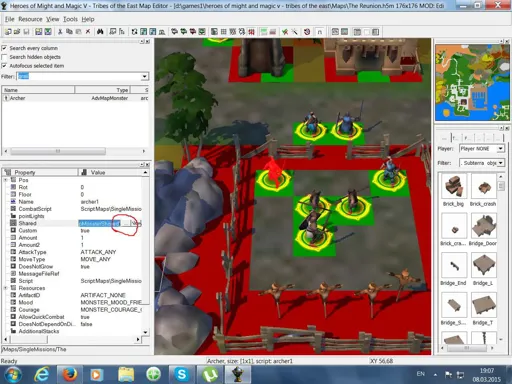Click the magic wand icon in toolbar
The width and height of the screenshot is (512, 384).
pos(295,32)
